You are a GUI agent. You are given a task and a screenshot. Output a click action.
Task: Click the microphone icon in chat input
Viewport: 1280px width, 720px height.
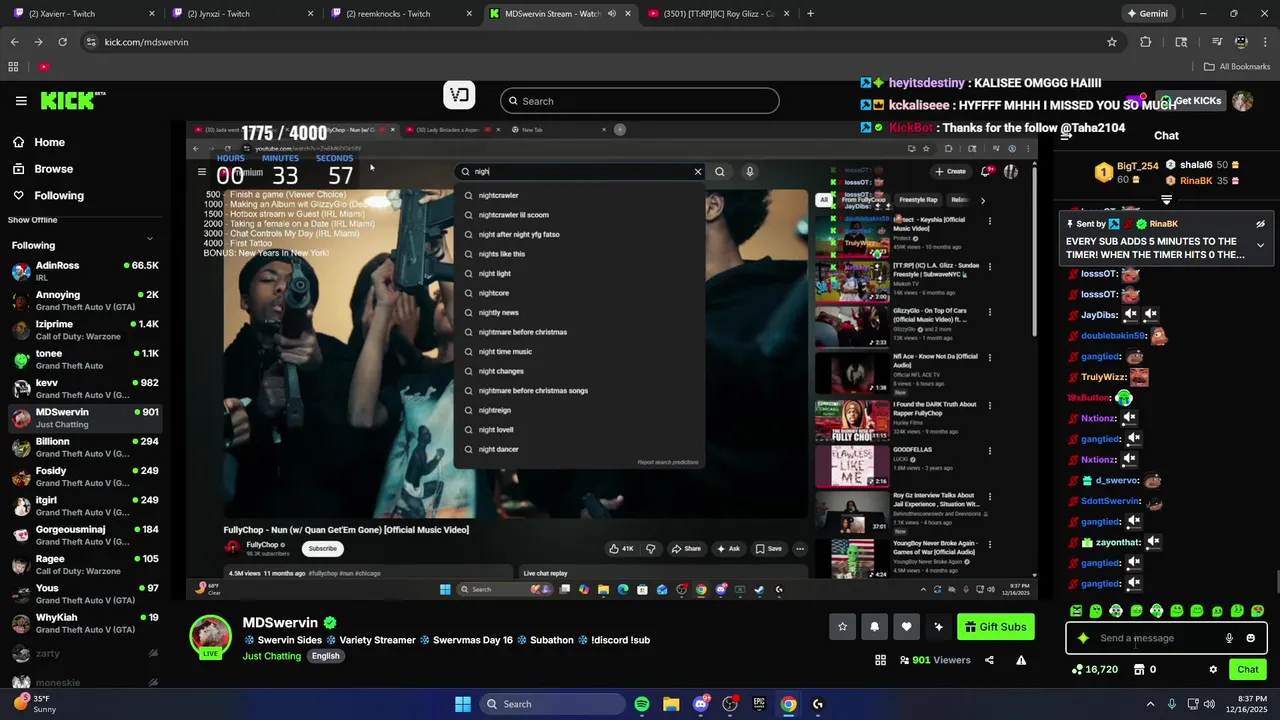pyautogui.click(x=1229, y=638)
